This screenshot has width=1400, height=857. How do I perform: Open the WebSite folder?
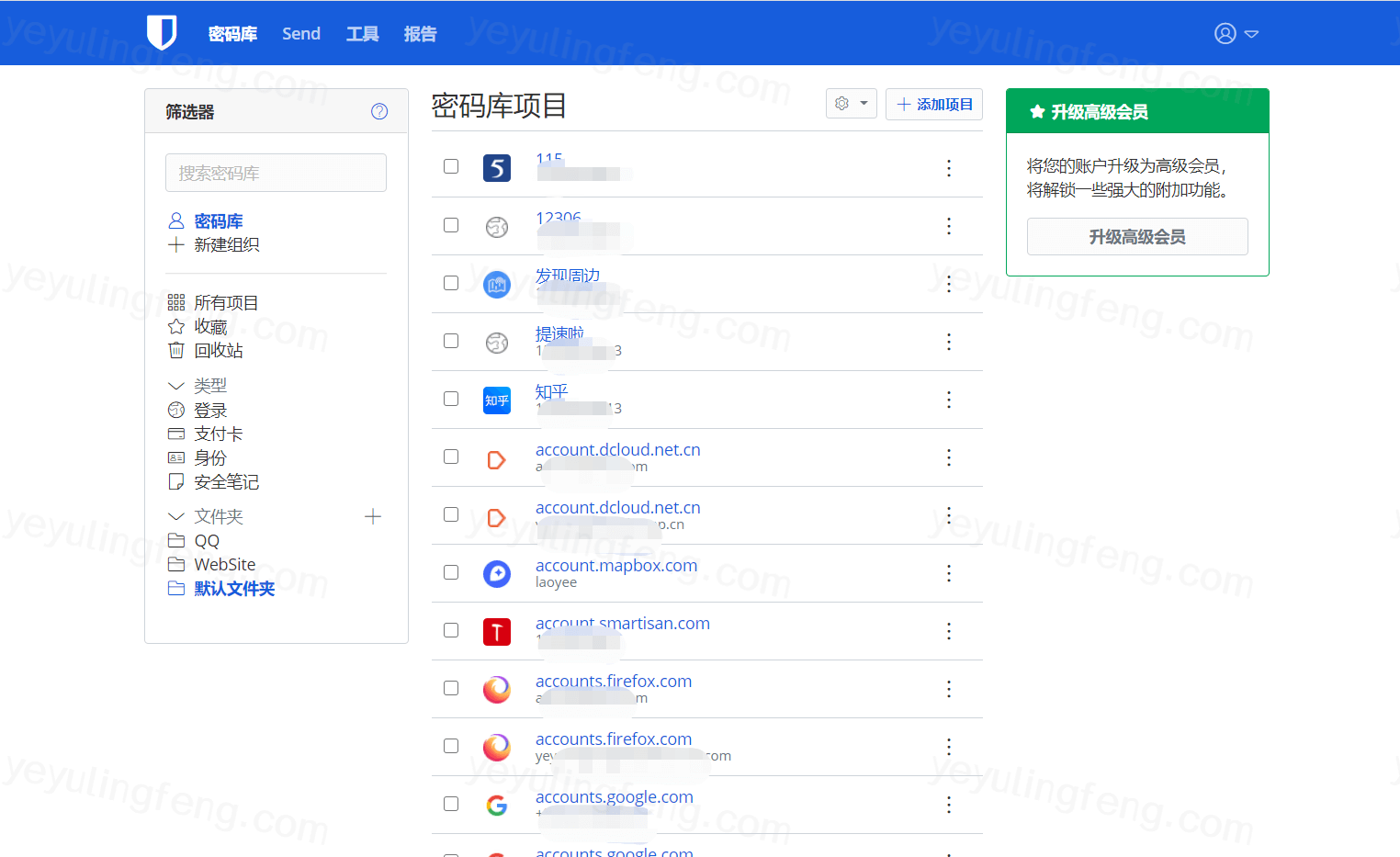click(225, 565)
